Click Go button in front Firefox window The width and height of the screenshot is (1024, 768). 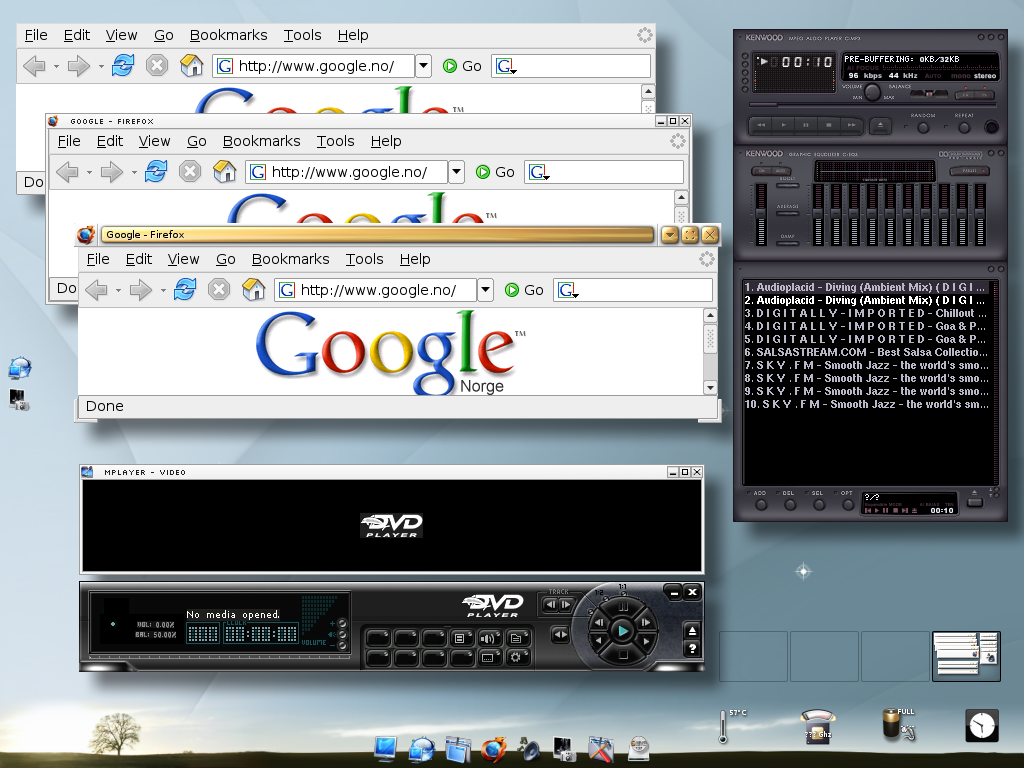[524, 290]
